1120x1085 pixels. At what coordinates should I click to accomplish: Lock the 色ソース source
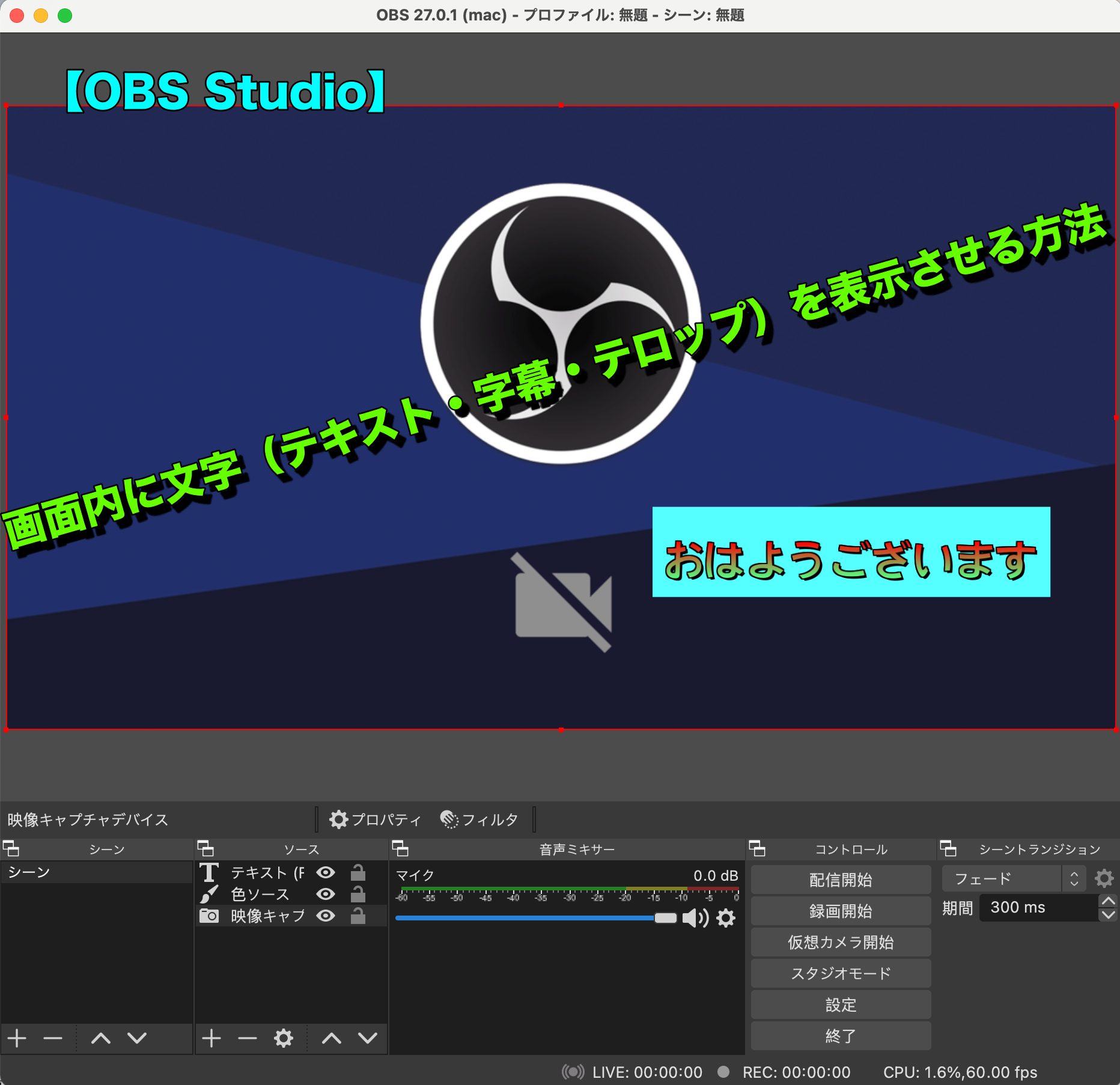tap(358, 893)
